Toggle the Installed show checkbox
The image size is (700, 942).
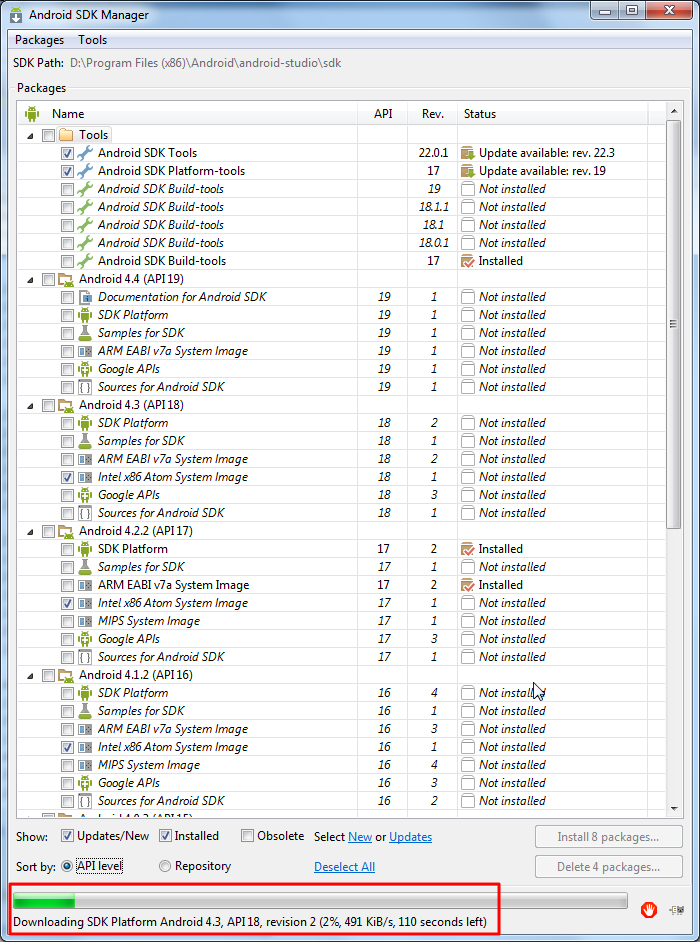pyautogui.click(x=165, y=836)
